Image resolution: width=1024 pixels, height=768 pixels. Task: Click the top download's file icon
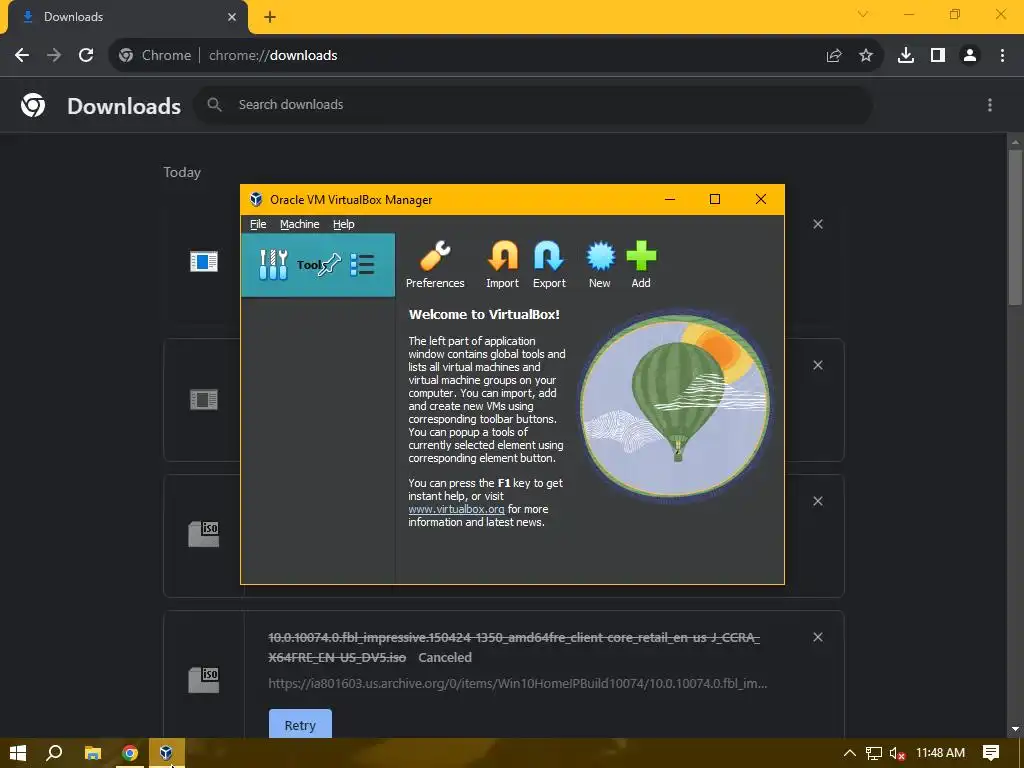pyautogui.click(x=204, y=262)
